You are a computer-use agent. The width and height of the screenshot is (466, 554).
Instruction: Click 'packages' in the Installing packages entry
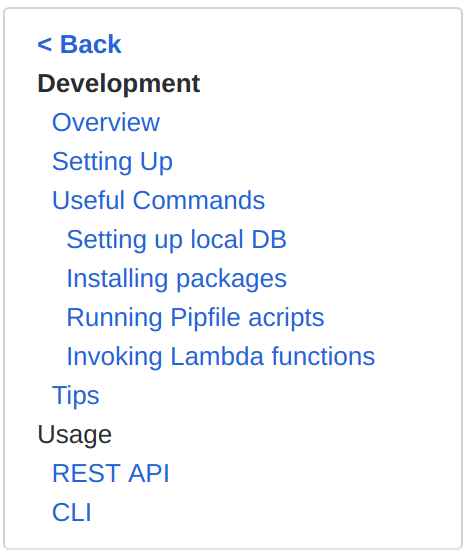231,279
